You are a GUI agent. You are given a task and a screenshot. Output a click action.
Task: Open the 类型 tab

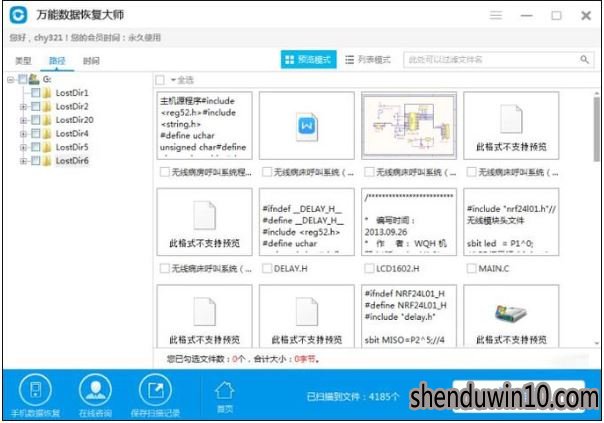[x=23, y=60]
